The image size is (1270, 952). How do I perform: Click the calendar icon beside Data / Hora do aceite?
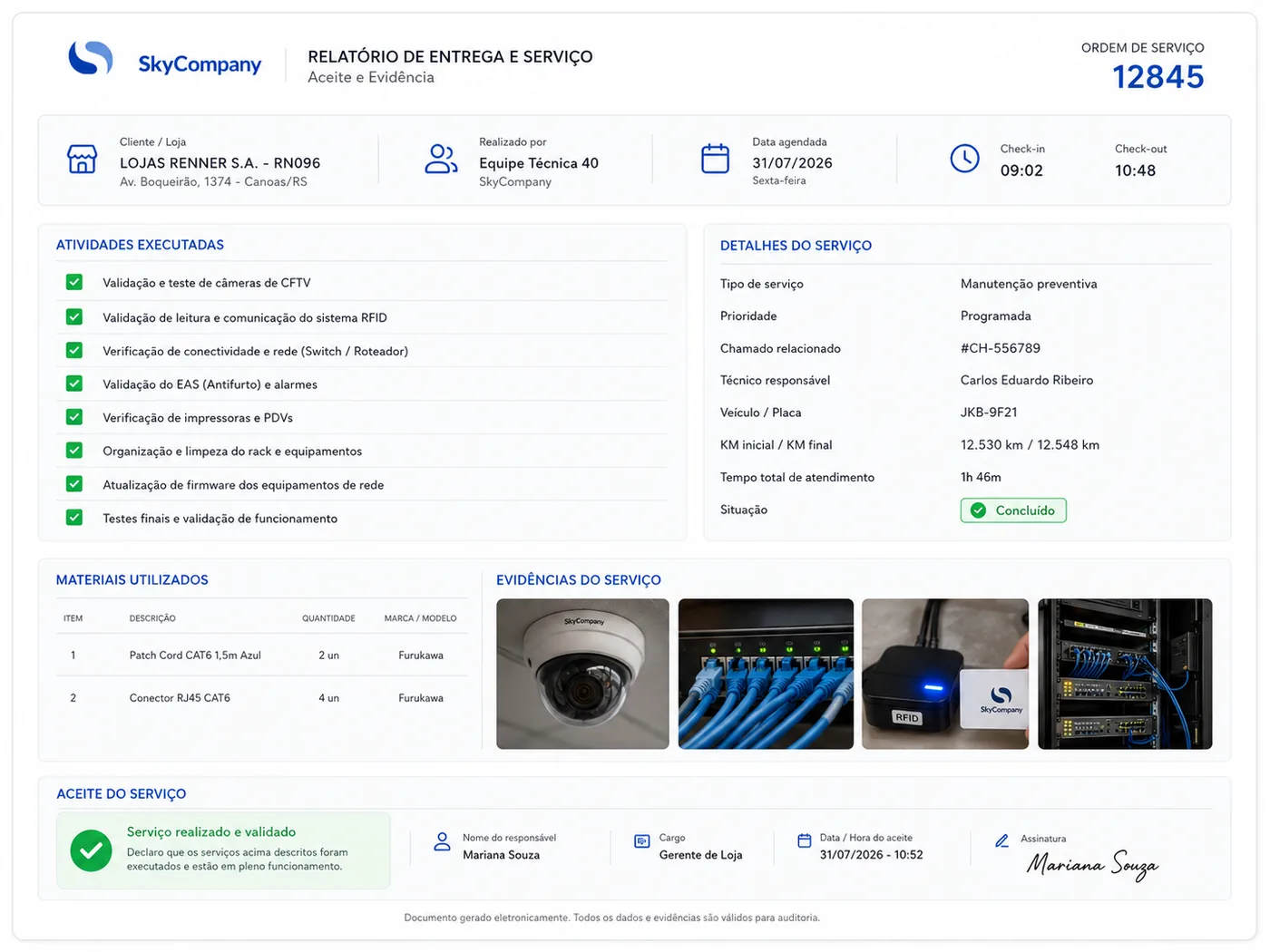tap(804, 840)
